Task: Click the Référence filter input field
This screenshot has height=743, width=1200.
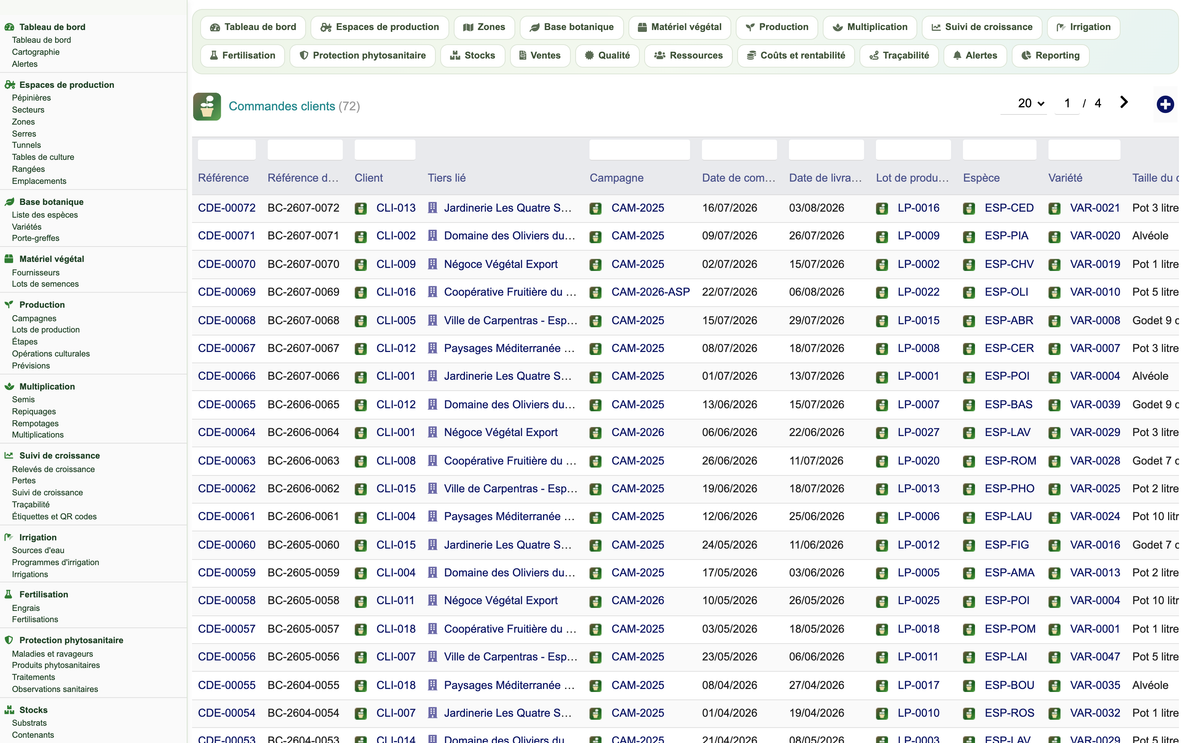Action: coord(227,150)
